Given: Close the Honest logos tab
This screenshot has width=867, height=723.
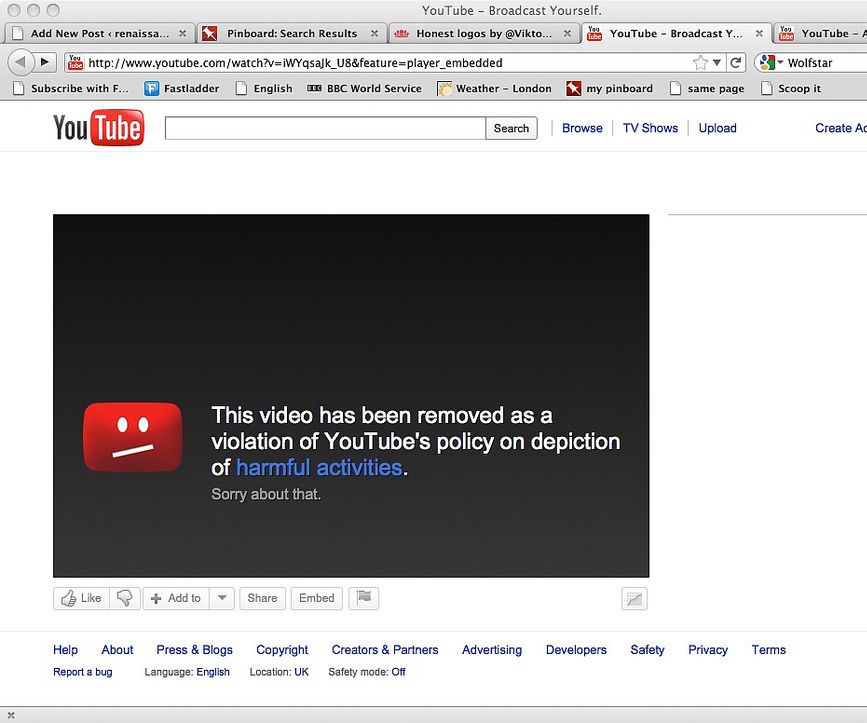Looking at the screenshot, I should [x=567, y=34].
